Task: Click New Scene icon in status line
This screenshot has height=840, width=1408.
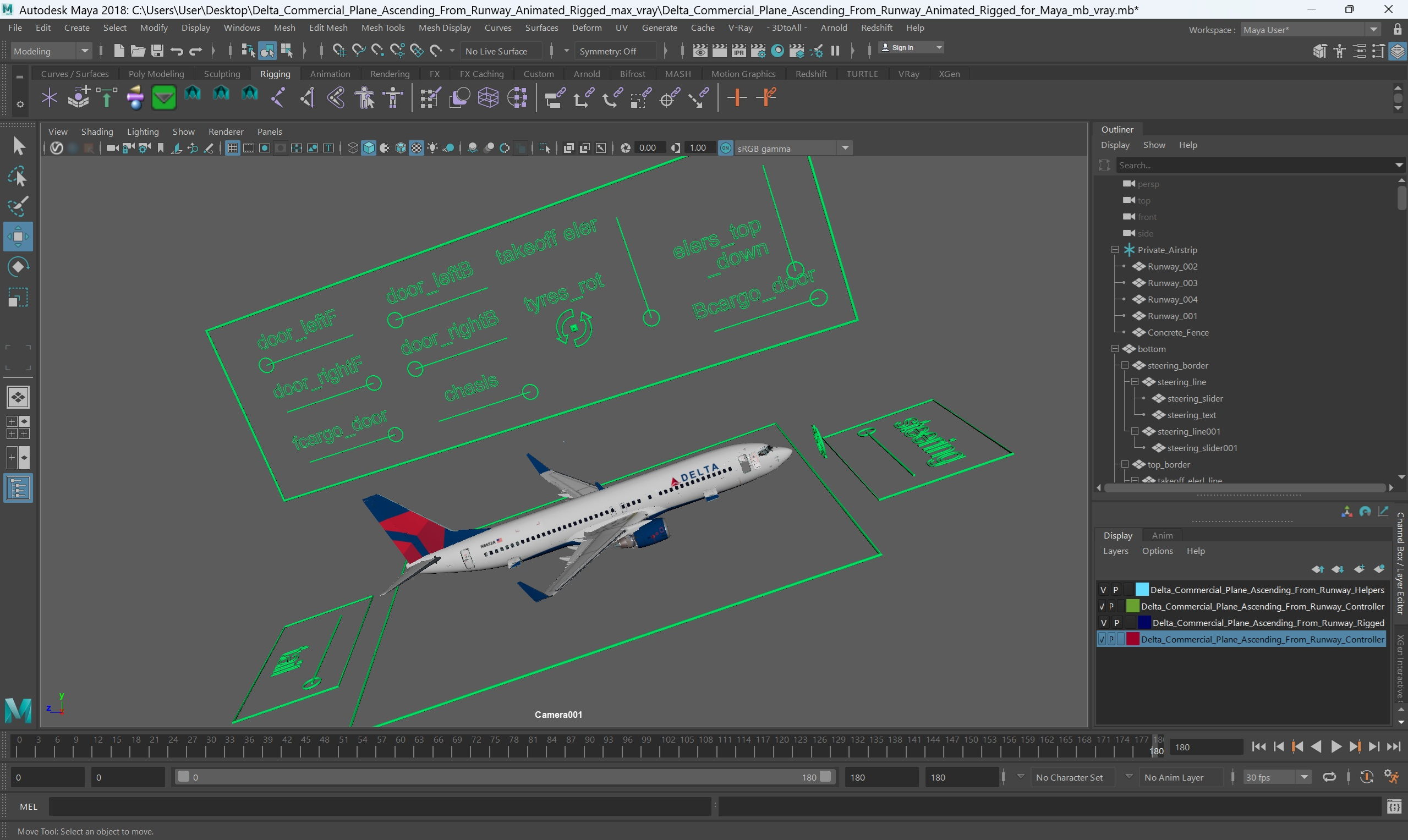Action: [x=119, y=51]
